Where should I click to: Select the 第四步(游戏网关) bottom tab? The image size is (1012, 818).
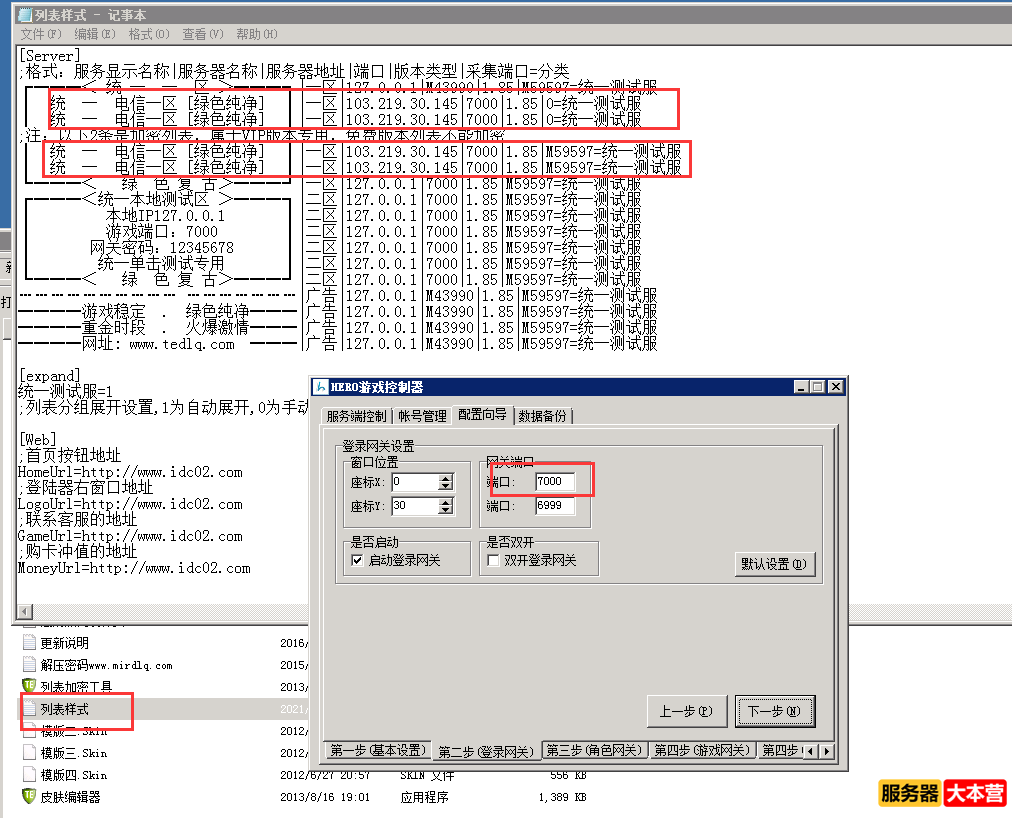(x=702, y=750)
